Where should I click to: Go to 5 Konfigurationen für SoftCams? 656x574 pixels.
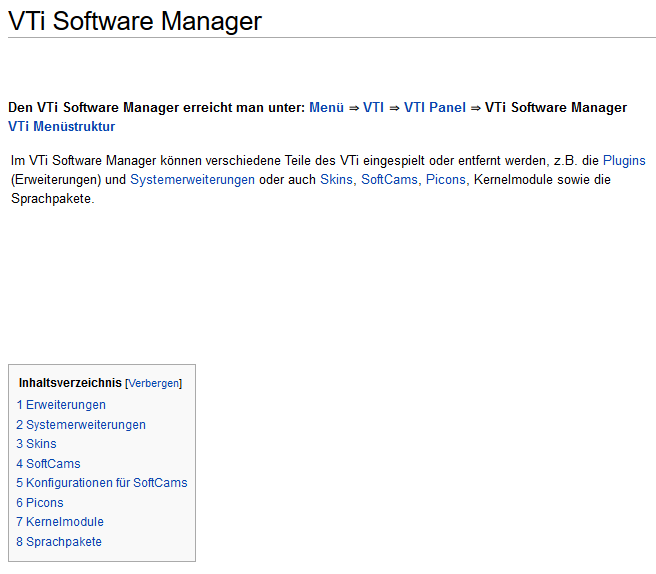102,483
